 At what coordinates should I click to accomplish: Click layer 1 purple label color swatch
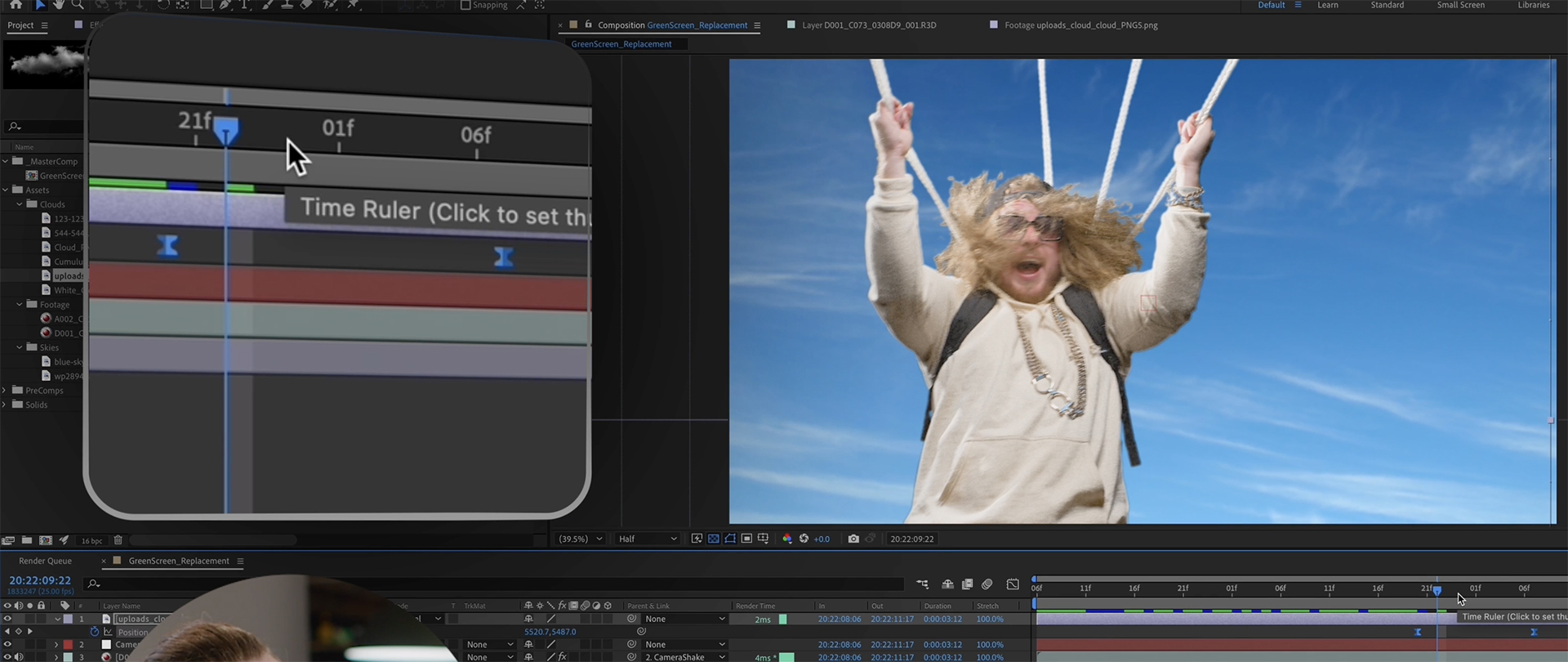[69, 619]
